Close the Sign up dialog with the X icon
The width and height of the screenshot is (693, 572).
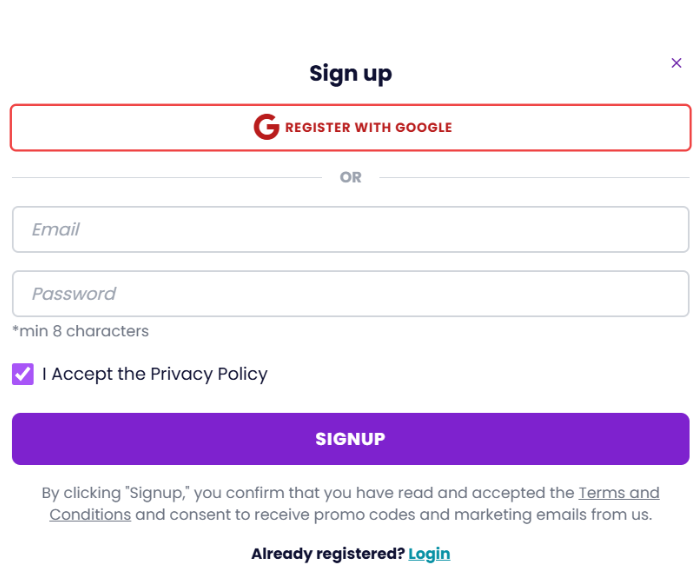click(676, 63)
